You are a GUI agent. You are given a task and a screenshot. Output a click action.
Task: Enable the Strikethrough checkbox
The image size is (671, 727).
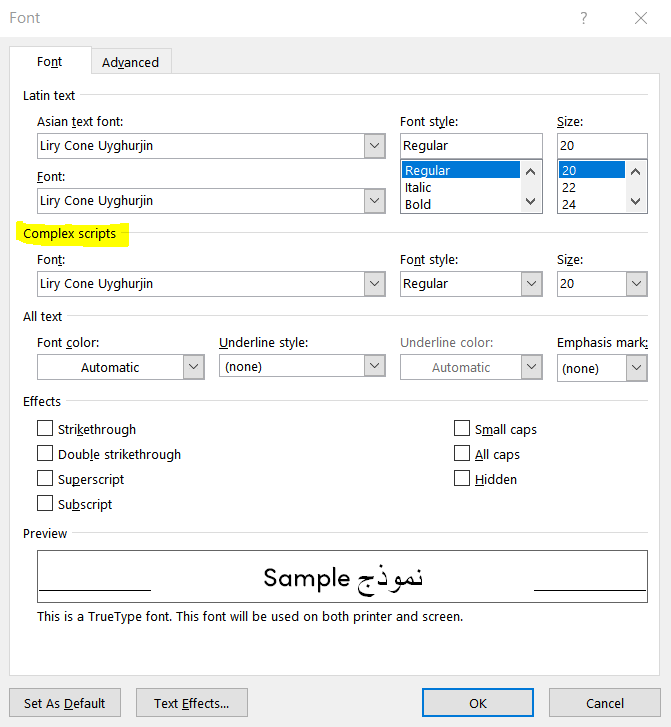[x=45, y=429]
